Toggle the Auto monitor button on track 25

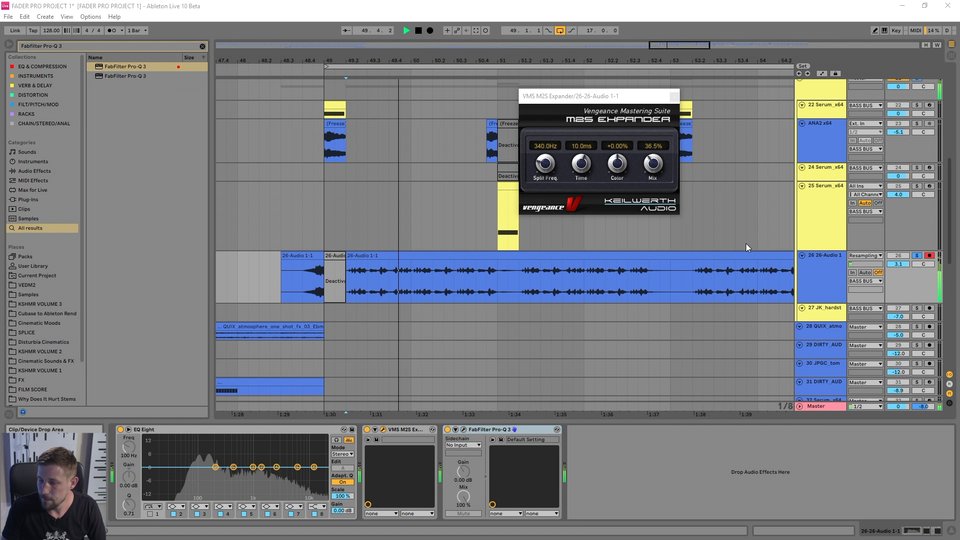coord(864,203)
